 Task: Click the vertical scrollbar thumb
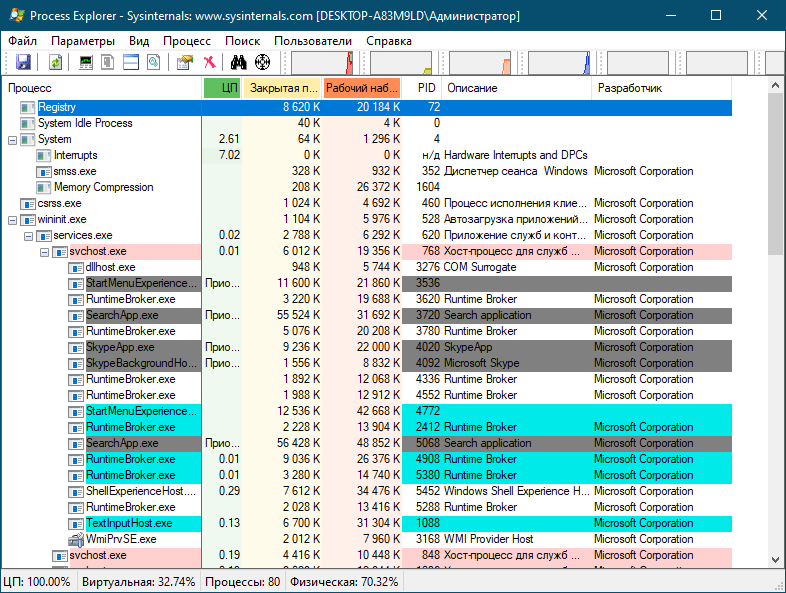[x=775, y=174]
